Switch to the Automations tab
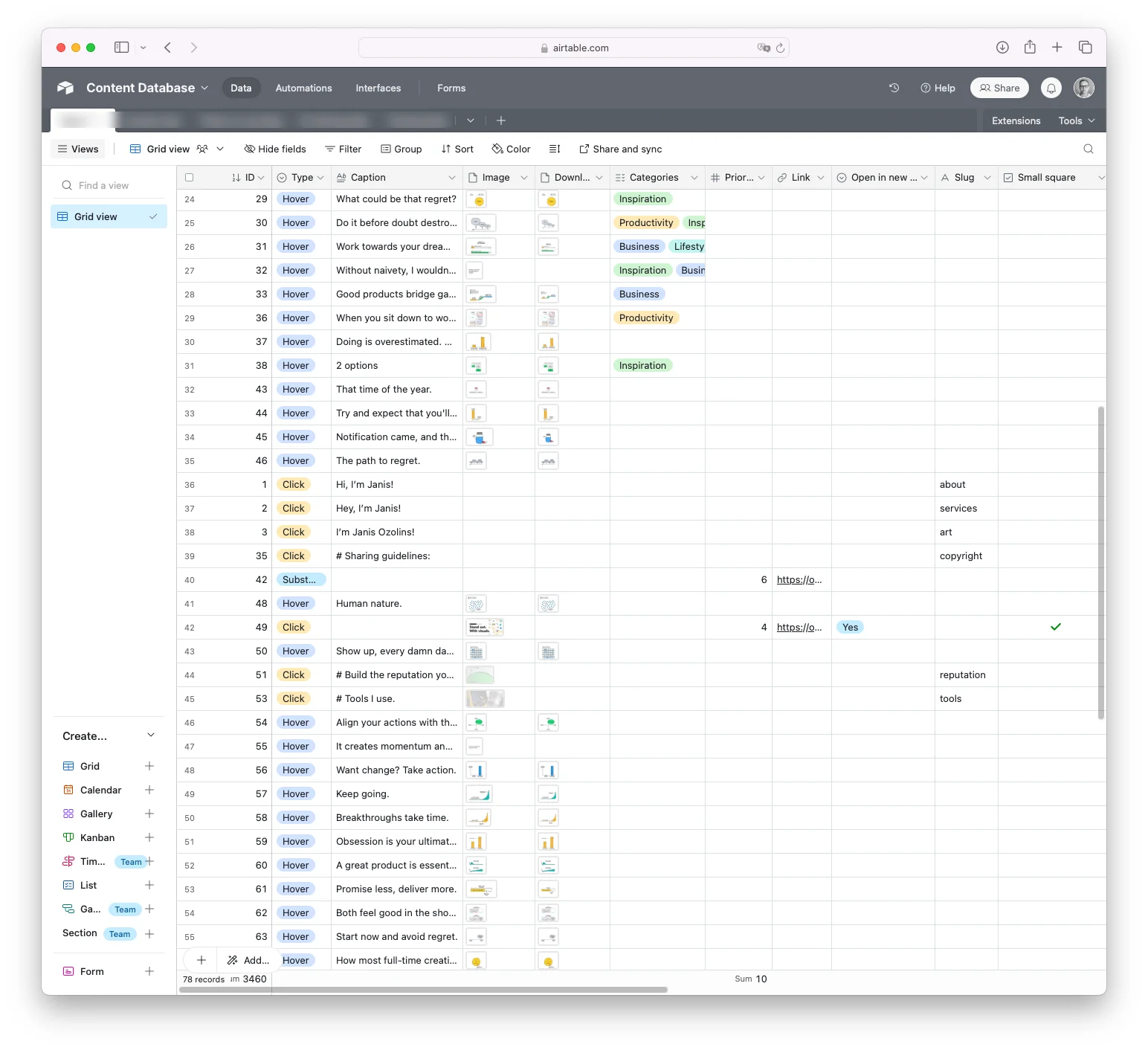The width and height of the screenshot is (1148, 1050). [303, 88]
